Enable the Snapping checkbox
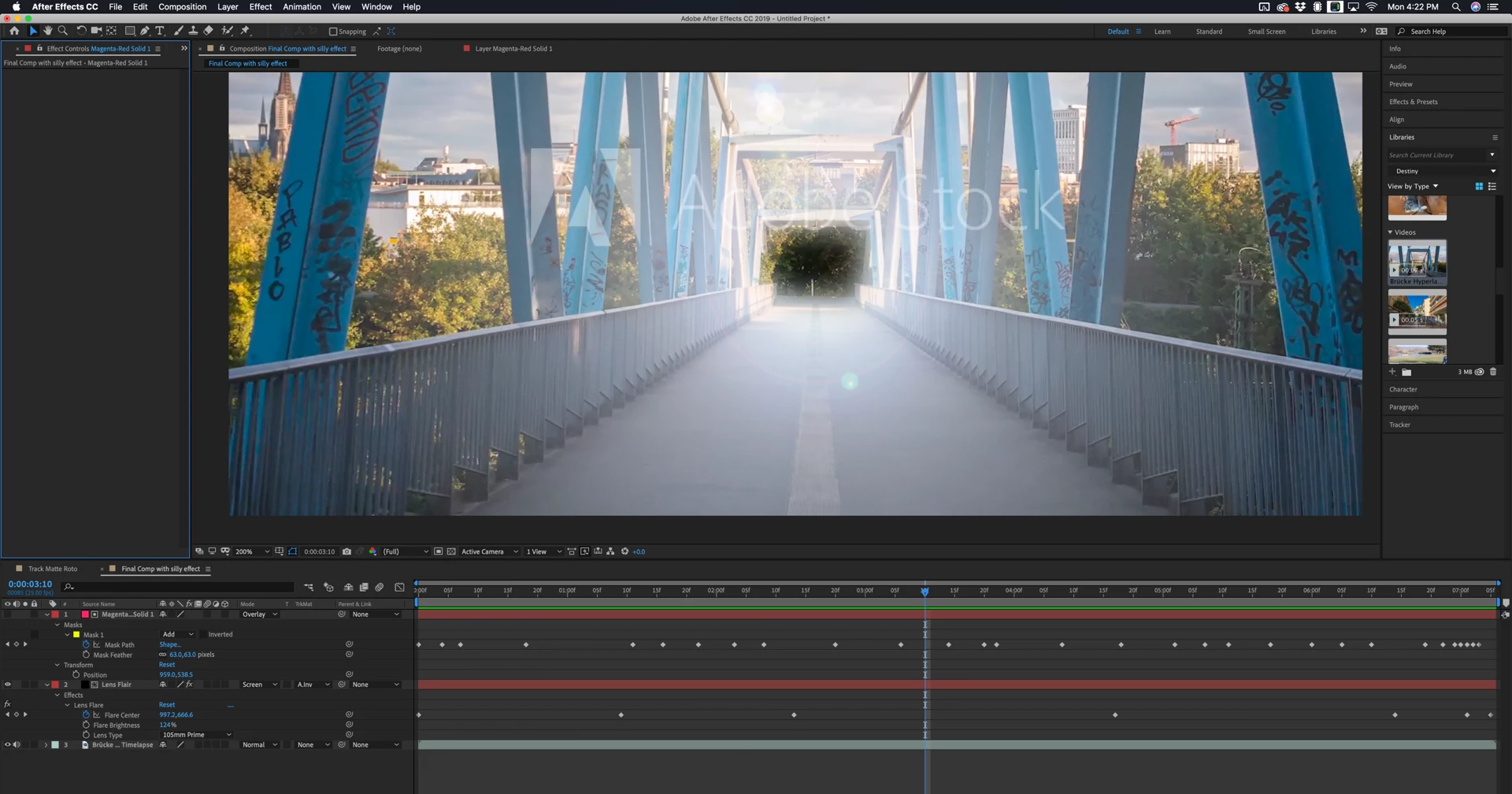1512x794 pixels. [x=333, y=32]
